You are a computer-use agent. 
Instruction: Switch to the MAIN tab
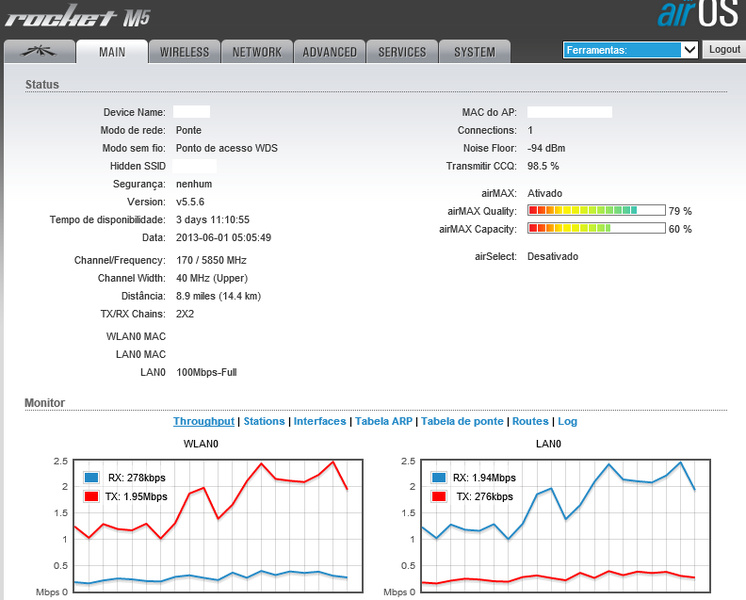tap(112, 51)
